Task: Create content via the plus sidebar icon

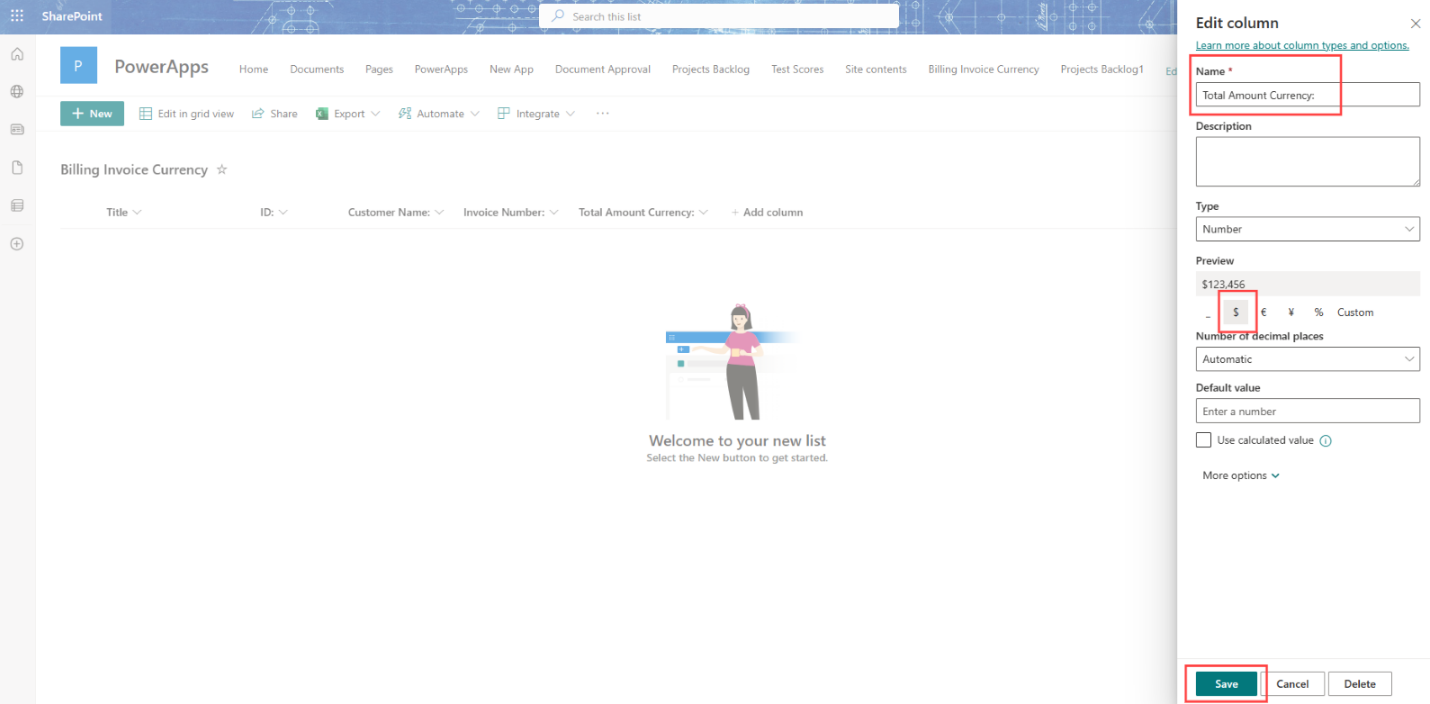Action: (x=16, y=243)
